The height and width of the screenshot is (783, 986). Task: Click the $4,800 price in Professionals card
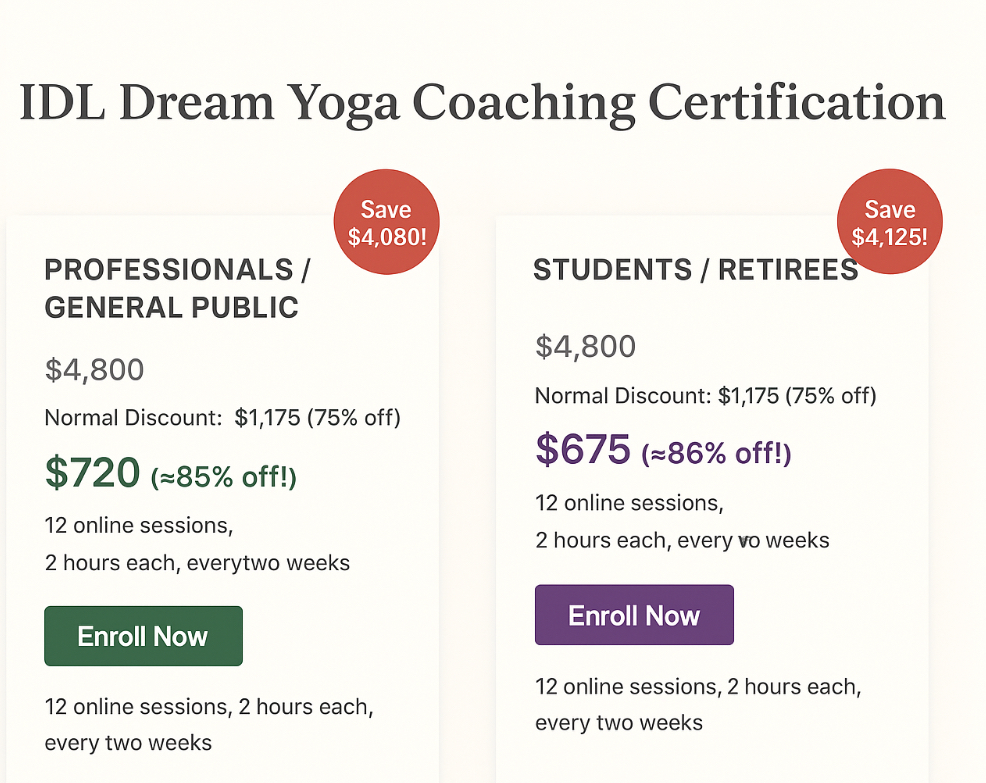click(x=95, y=370)
